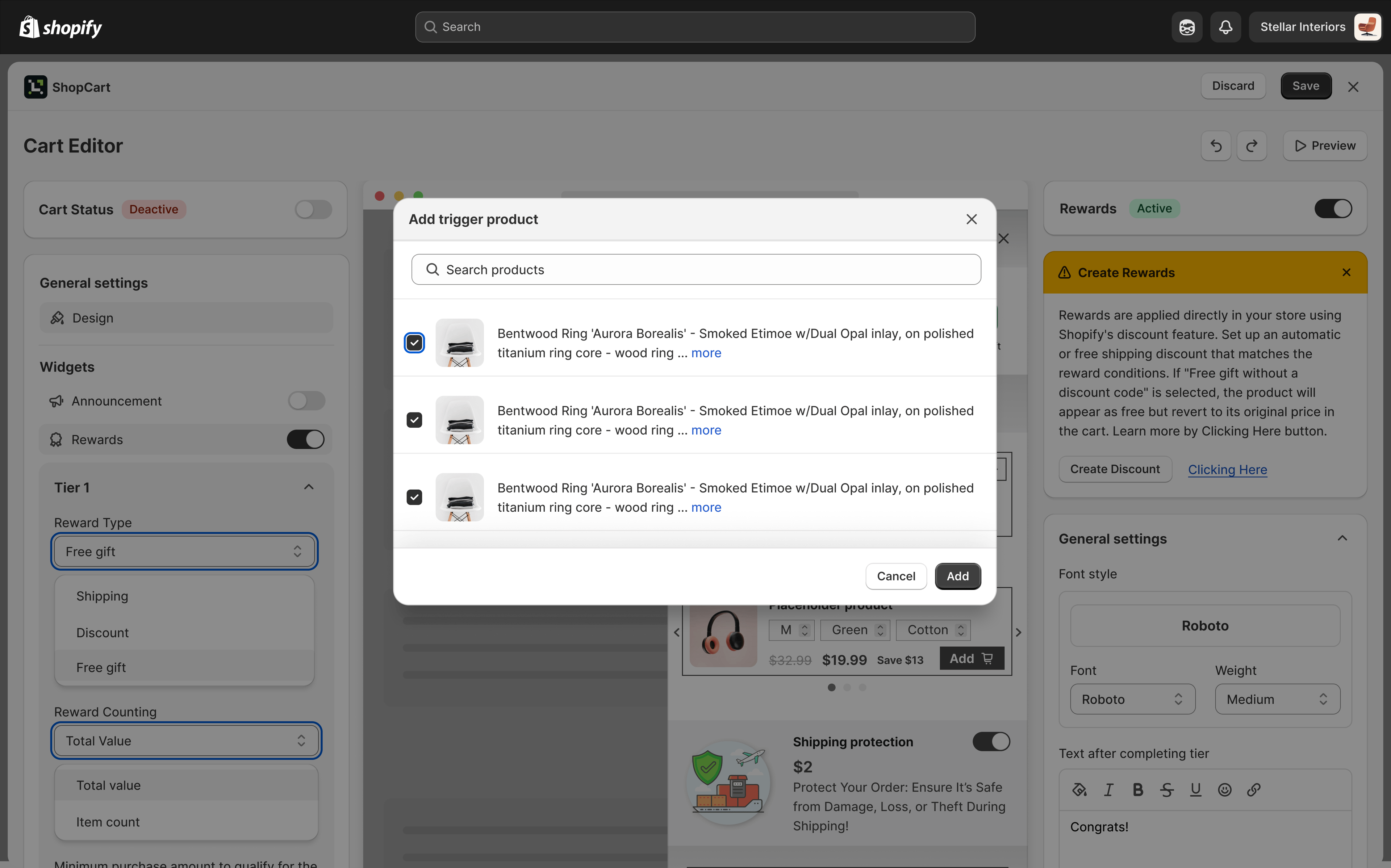Toggle the Cart Status switch

(x=313, y=210)
